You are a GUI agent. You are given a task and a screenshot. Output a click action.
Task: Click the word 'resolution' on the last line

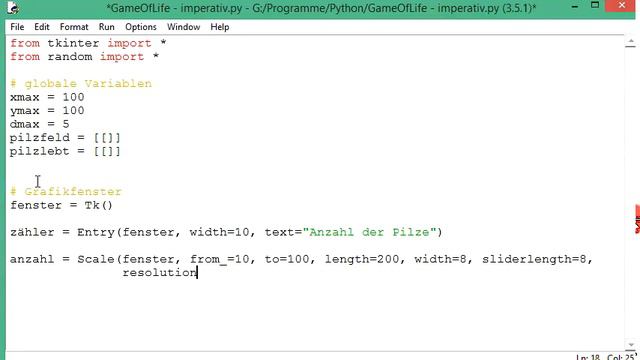(159, 273)
